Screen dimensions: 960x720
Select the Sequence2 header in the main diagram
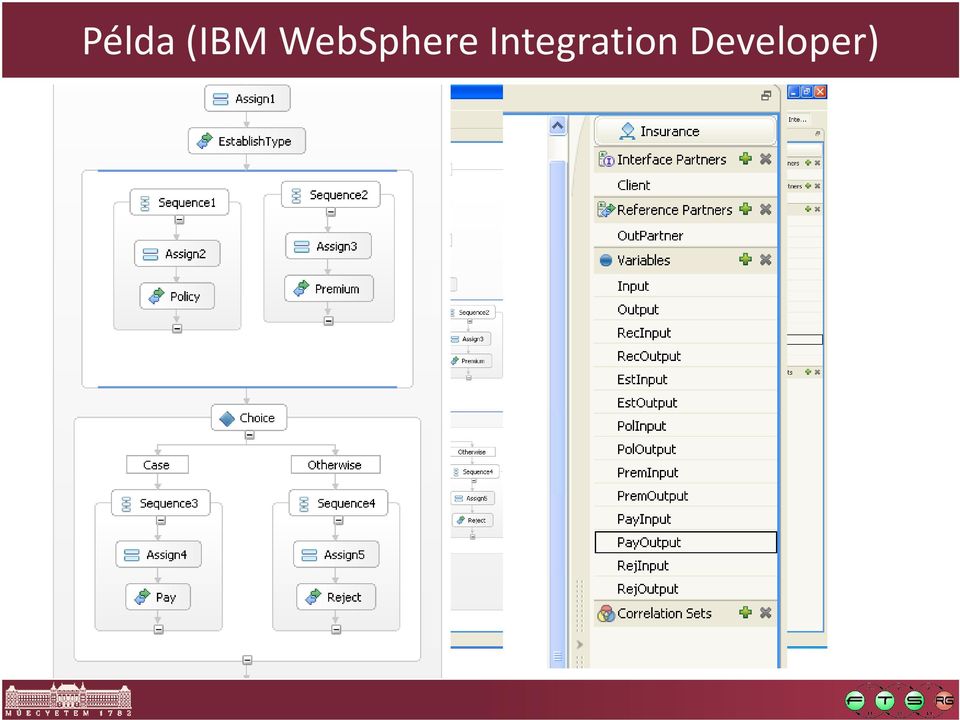pyautogui.click(x=331, y=195)
